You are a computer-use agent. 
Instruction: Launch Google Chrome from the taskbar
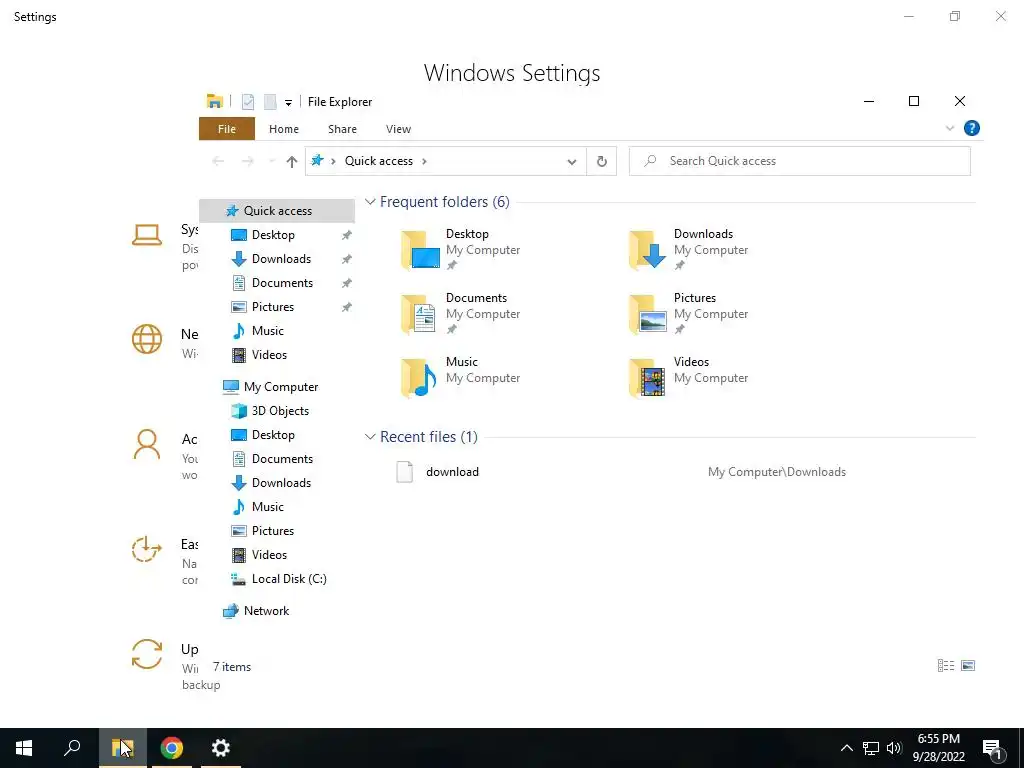(x=172, y=748)
